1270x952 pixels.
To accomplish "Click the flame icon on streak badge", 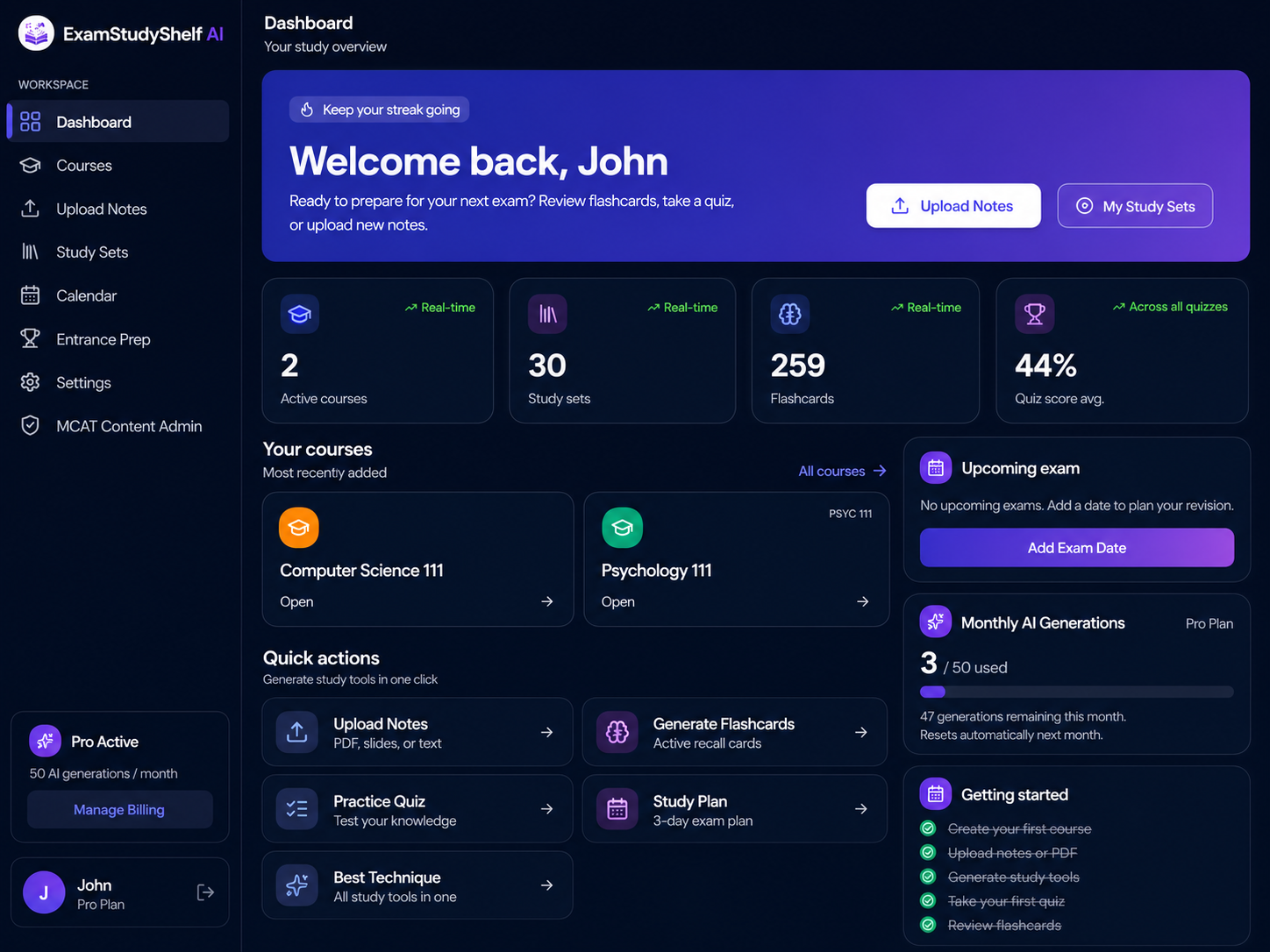I will (307, 110).
